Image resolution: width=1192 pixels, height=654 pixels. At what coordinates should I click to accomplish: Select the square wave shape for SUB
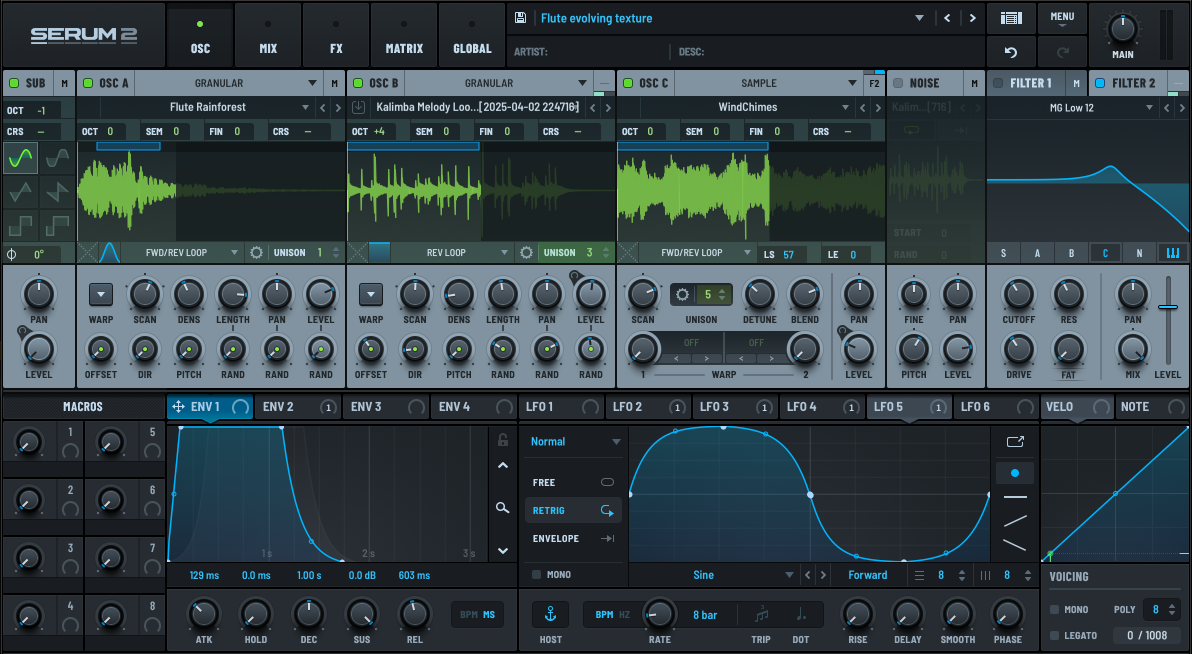point(21,225)
